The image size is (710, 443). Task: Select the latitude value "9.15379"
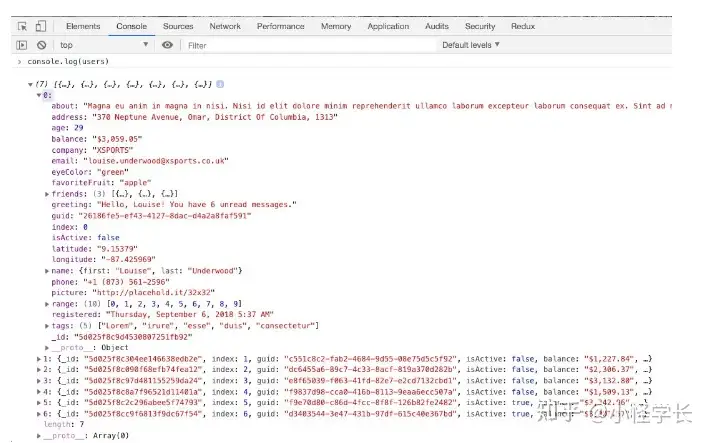[117, 249]
